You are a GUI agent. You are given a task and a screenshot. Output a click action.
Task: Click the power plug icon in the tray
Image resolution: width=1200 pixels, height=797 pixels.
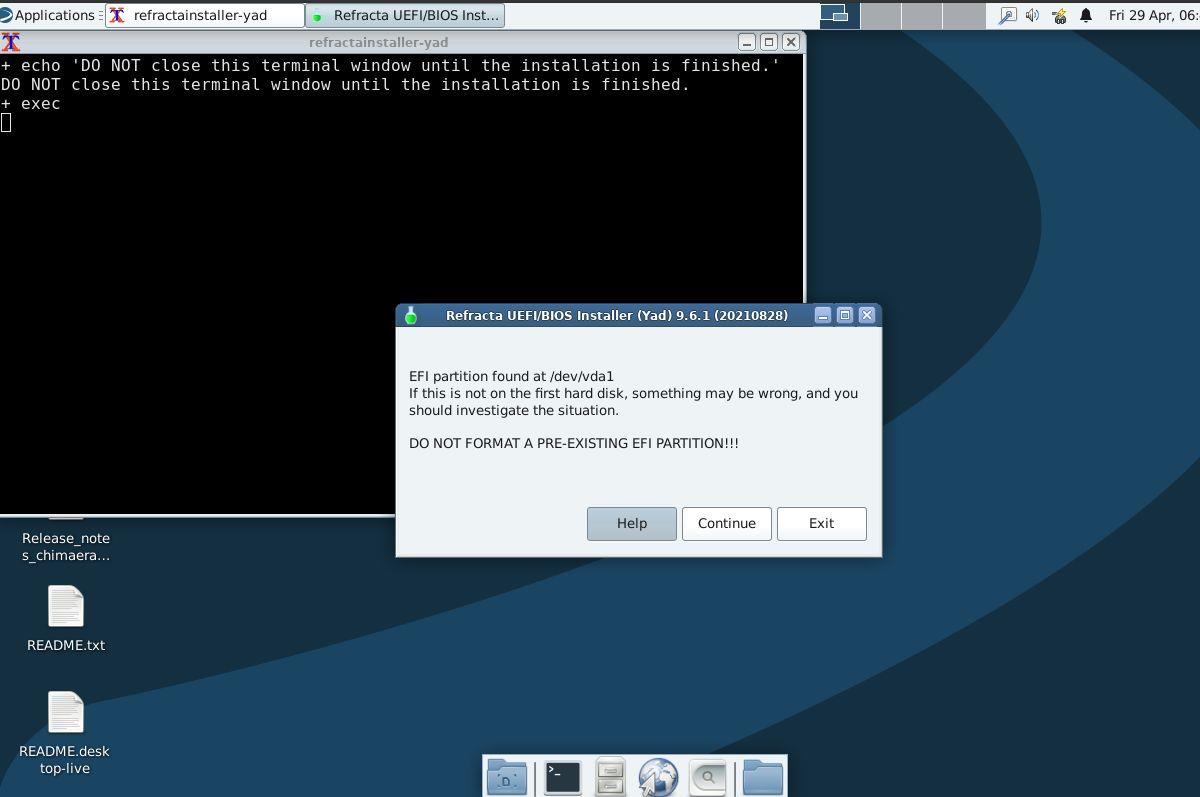tap(1058, 15)
